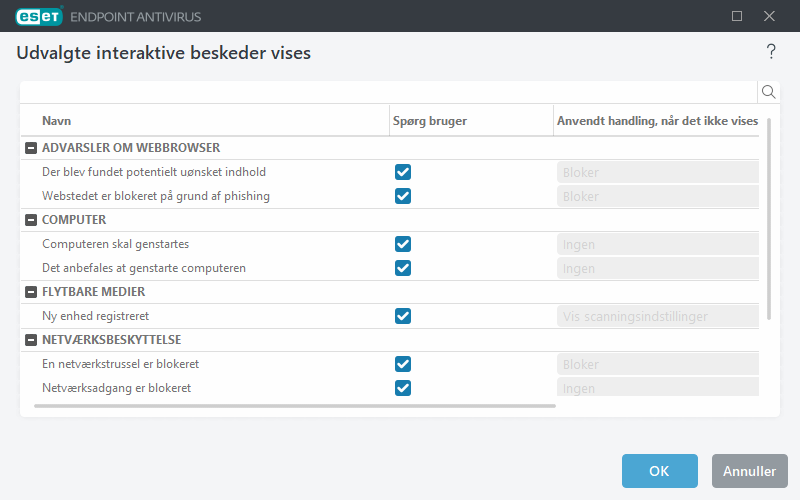Viewport: 800px width, 500px height.
Task: Click into the search input field
Action: pyautogui.click(x=389, y=92)
